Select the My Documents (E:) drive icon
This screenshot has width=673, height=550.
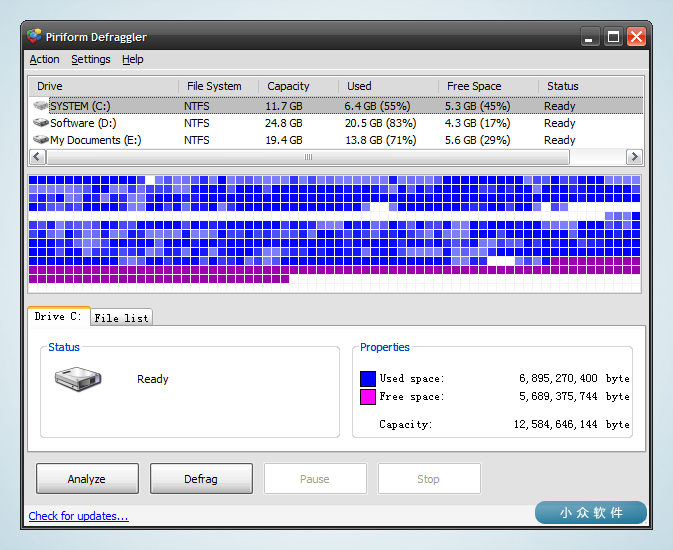[x=40, y=140]
